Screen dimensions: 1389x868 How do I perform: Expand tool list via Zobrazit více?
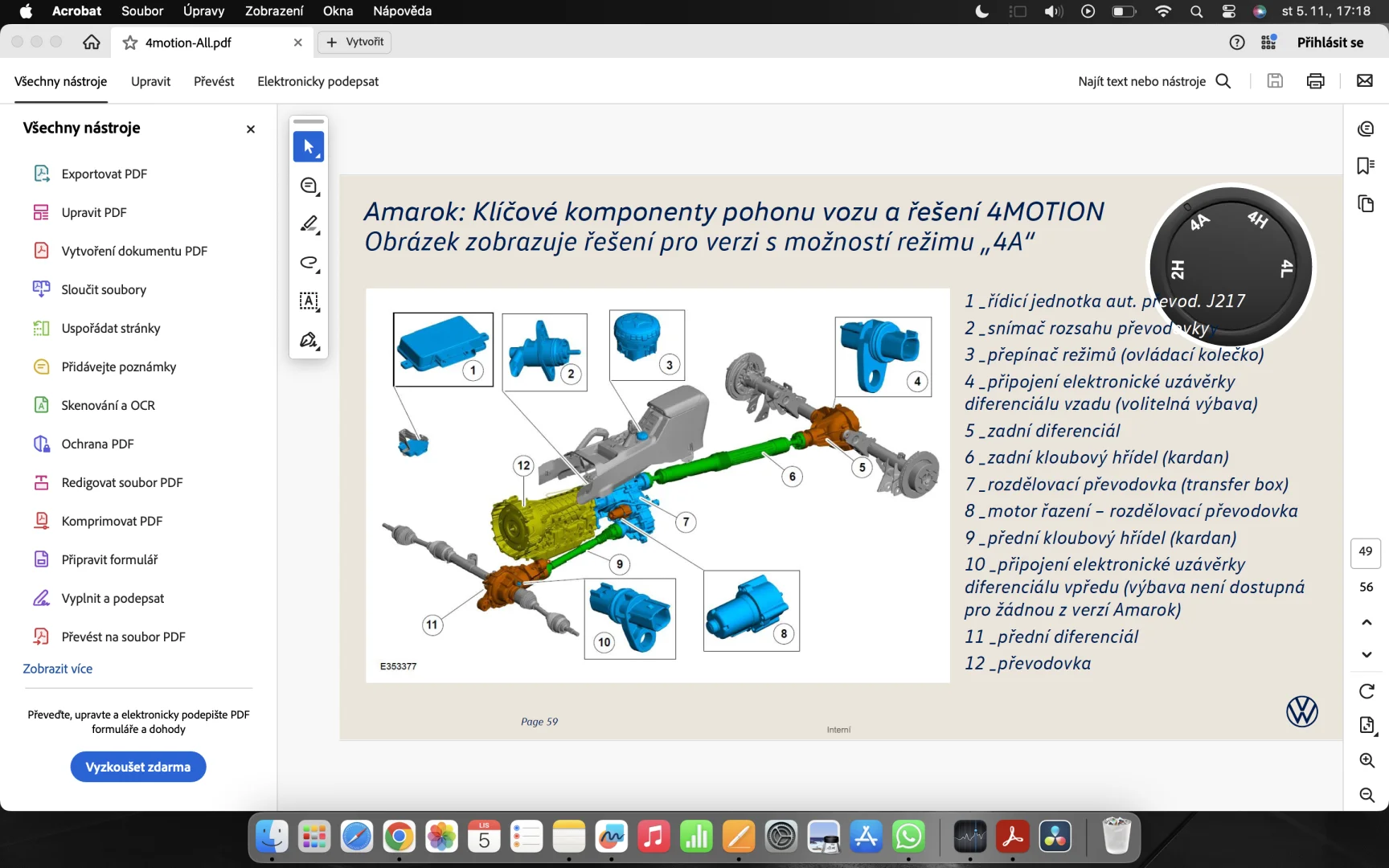[58, 669]
